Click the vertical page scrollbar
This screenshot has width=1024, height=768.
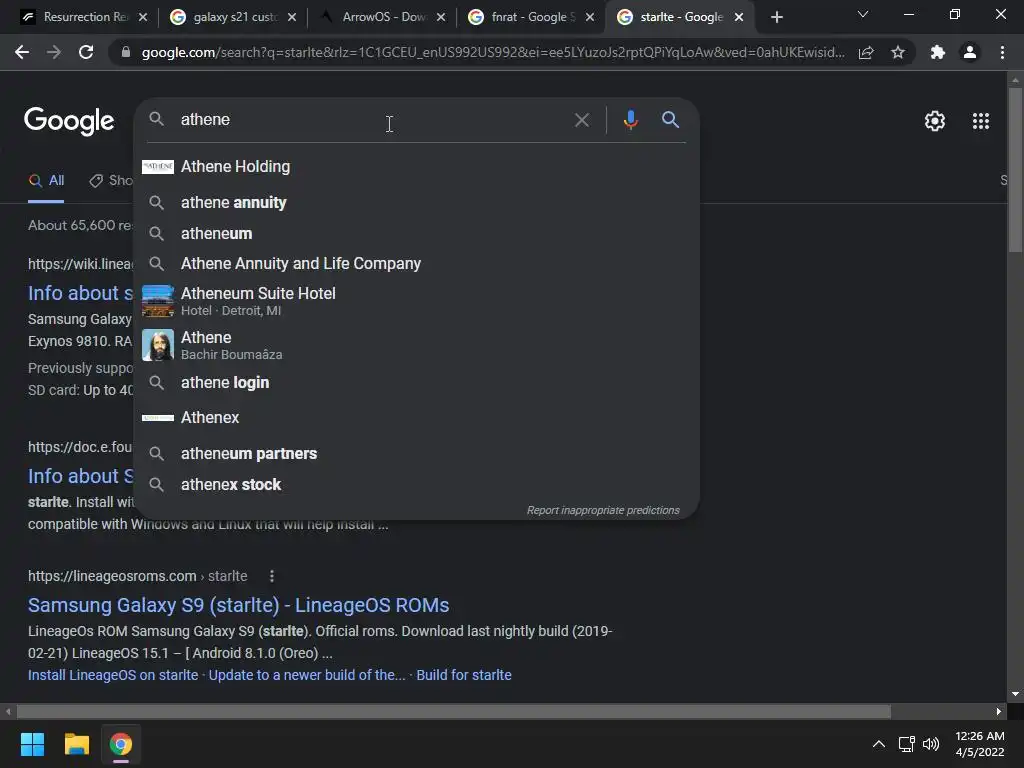point(1015,168)
